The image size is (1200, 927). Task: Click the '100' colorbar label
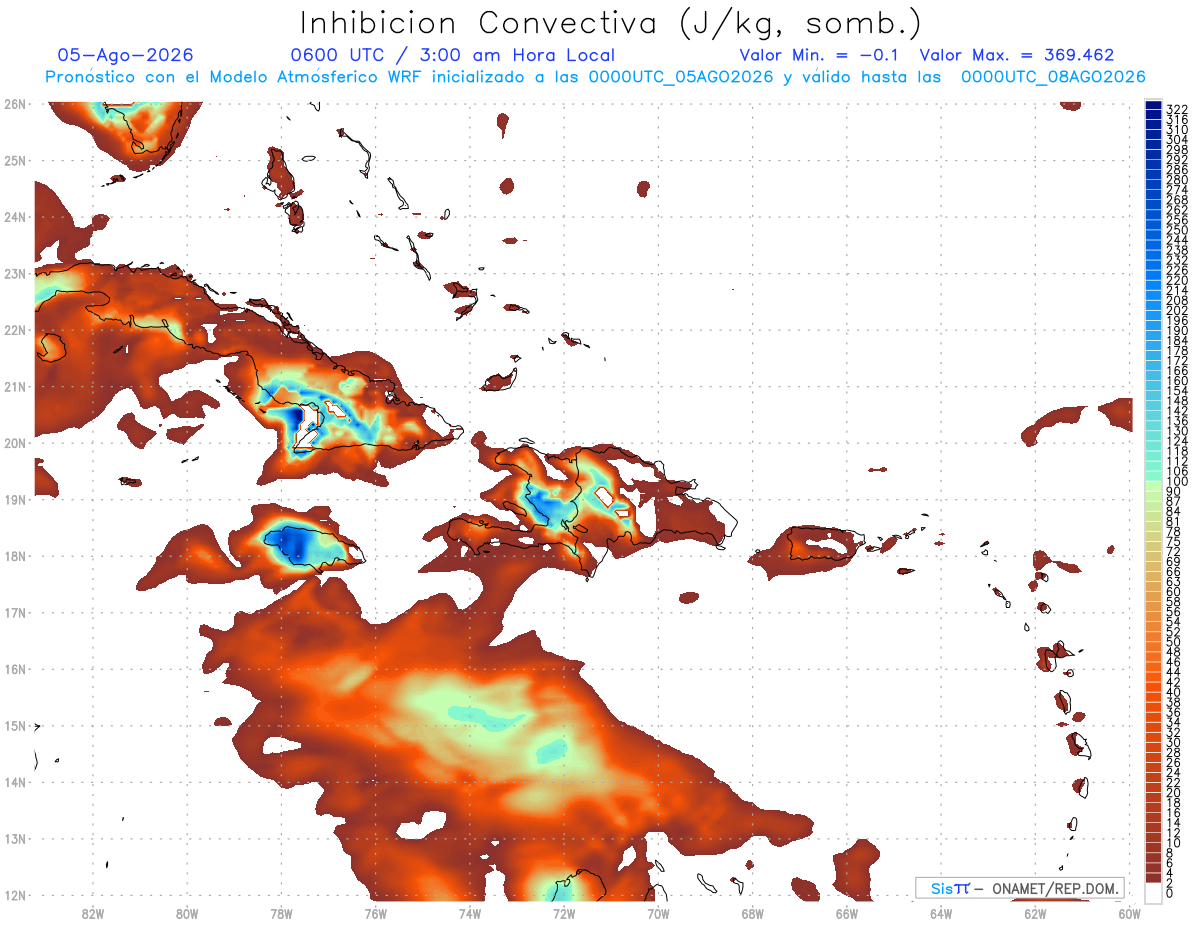click(1176, 482)
